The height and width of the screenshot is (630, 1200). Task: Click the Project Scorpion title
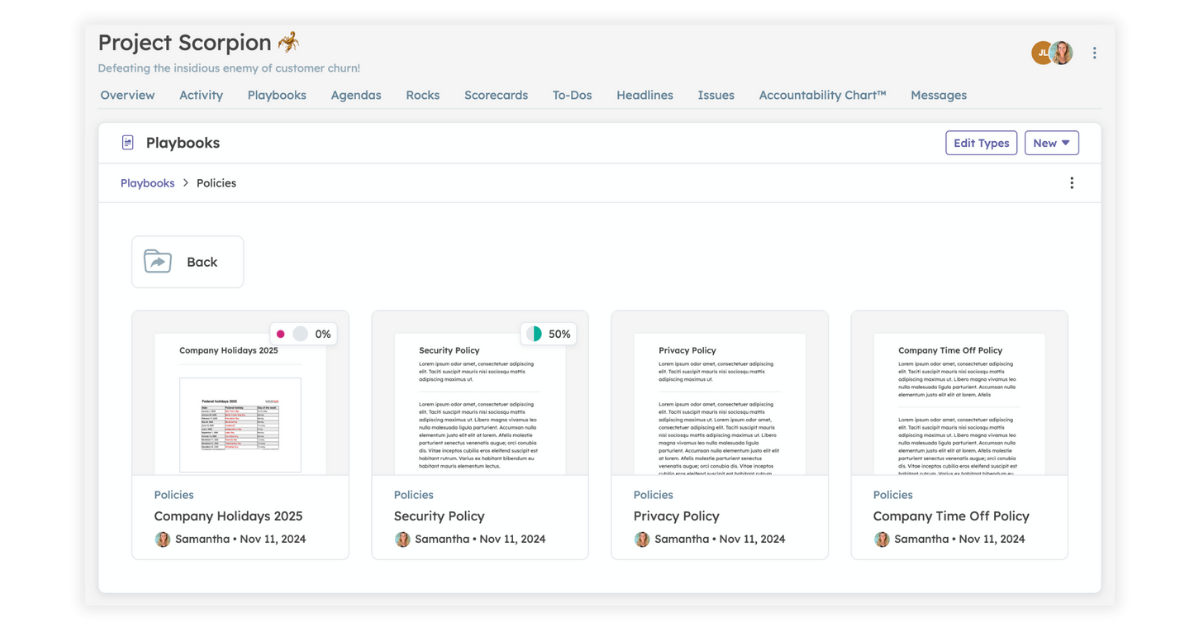point(185,43)
